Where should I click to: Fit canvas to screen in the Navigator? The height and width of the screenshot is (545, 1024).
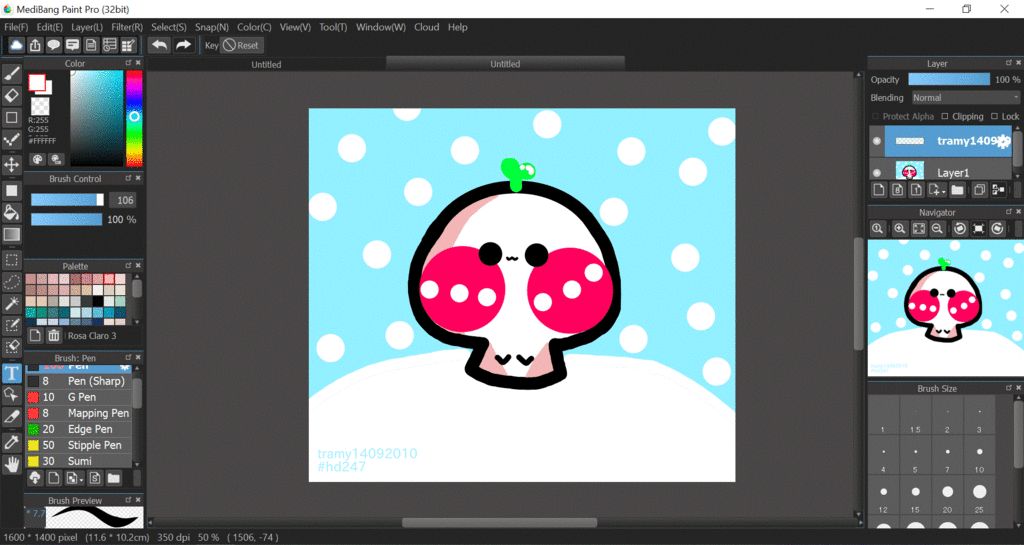919,228
